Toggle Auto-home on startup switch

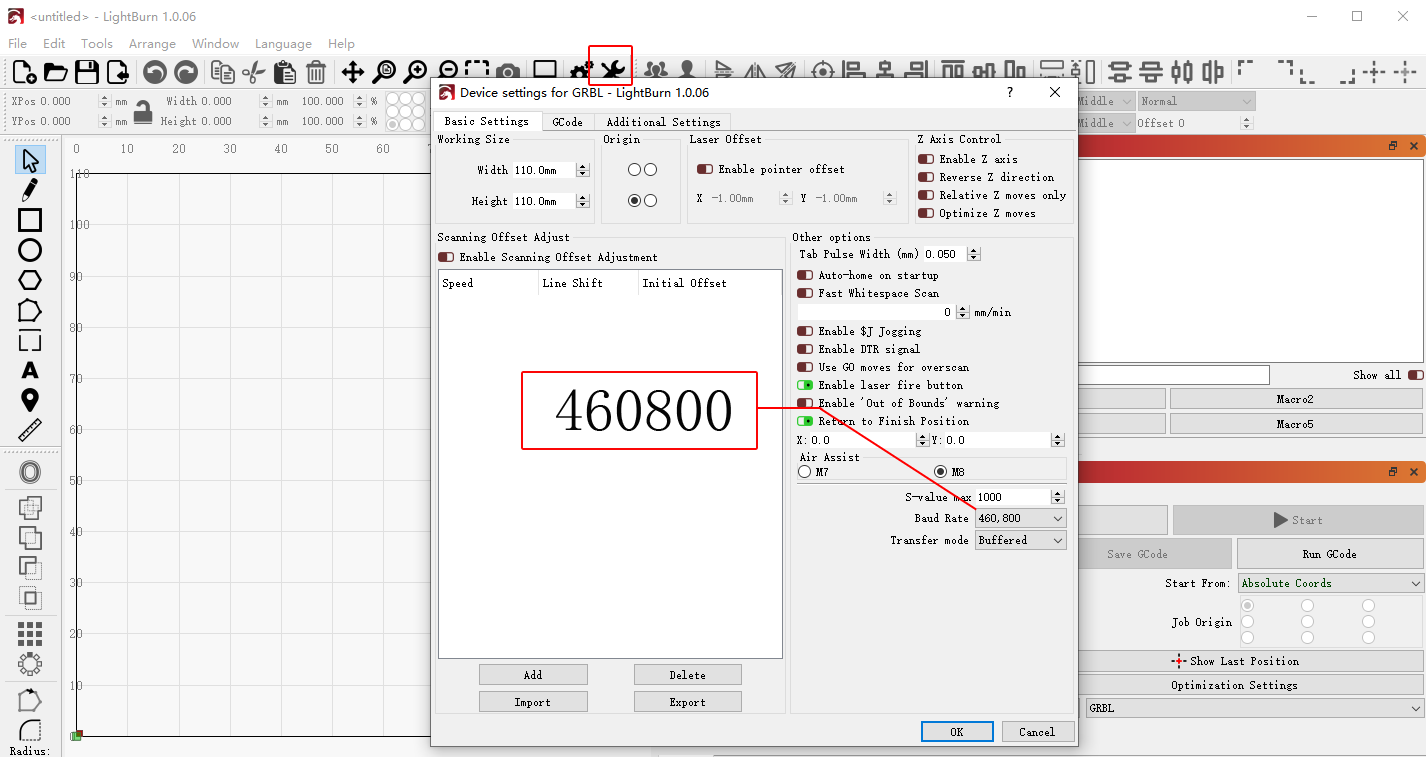click(805, 275)
